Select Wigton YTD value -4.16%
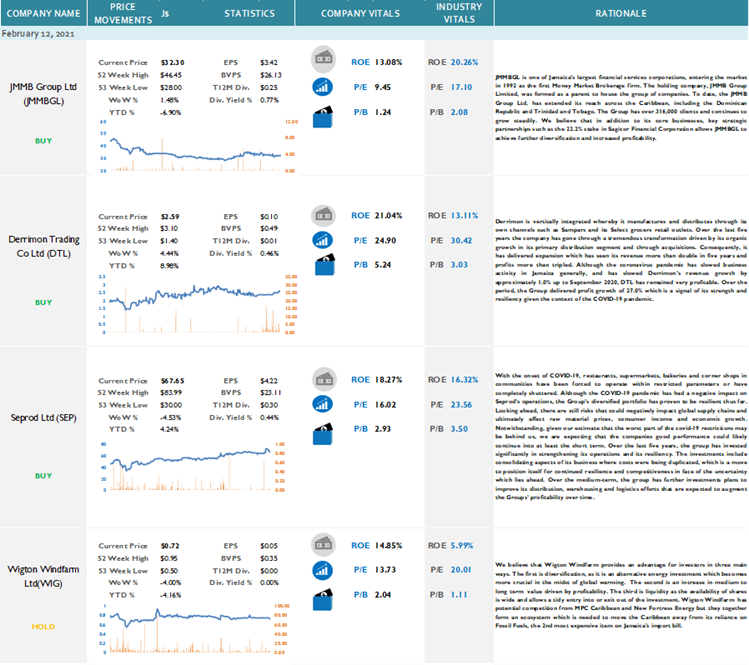749x665 pixels. tap(171, 595)
